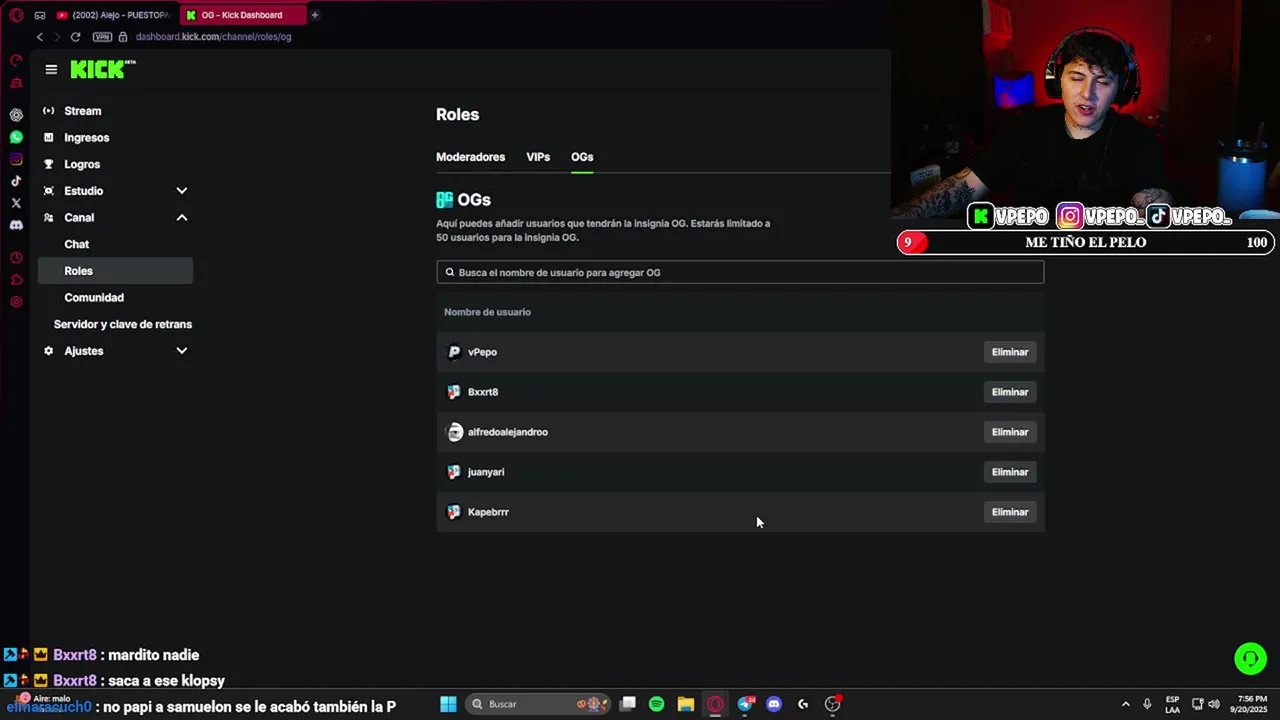This screenshot has width=1280, height=720.
Task: Open Servidor y clave de retrans
Action: 123,324
